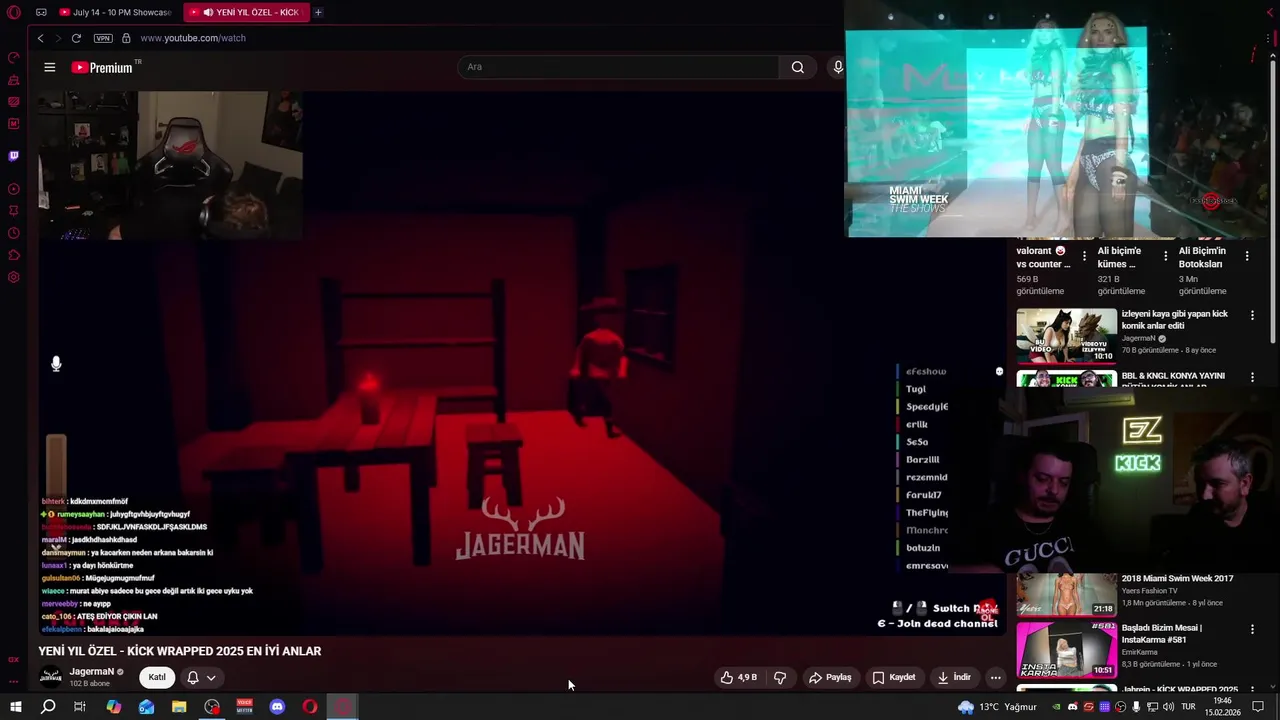1280x720 pixels.
Task: Click the YouTube search magnifier button
Action: coord(797,67)
